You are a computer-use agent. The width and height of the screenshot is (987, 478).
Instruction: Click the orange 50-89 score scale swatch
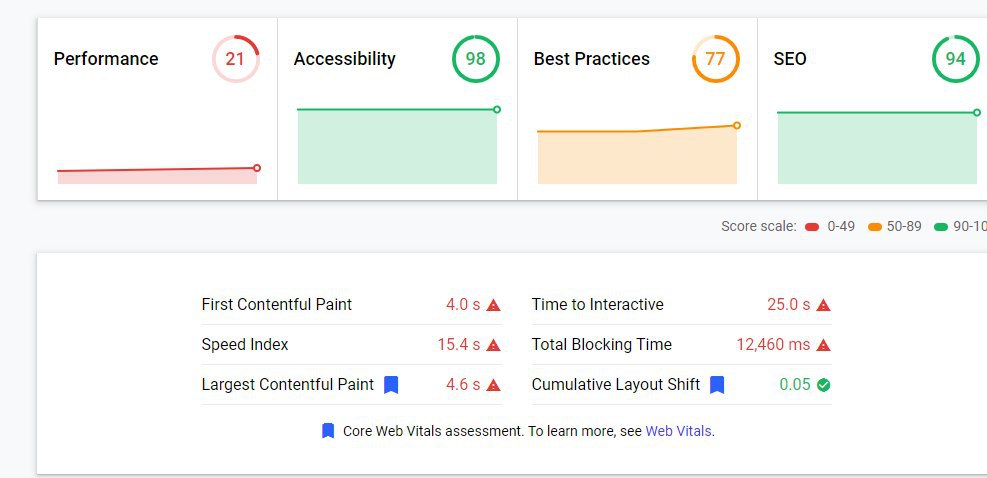click(875, 227)
